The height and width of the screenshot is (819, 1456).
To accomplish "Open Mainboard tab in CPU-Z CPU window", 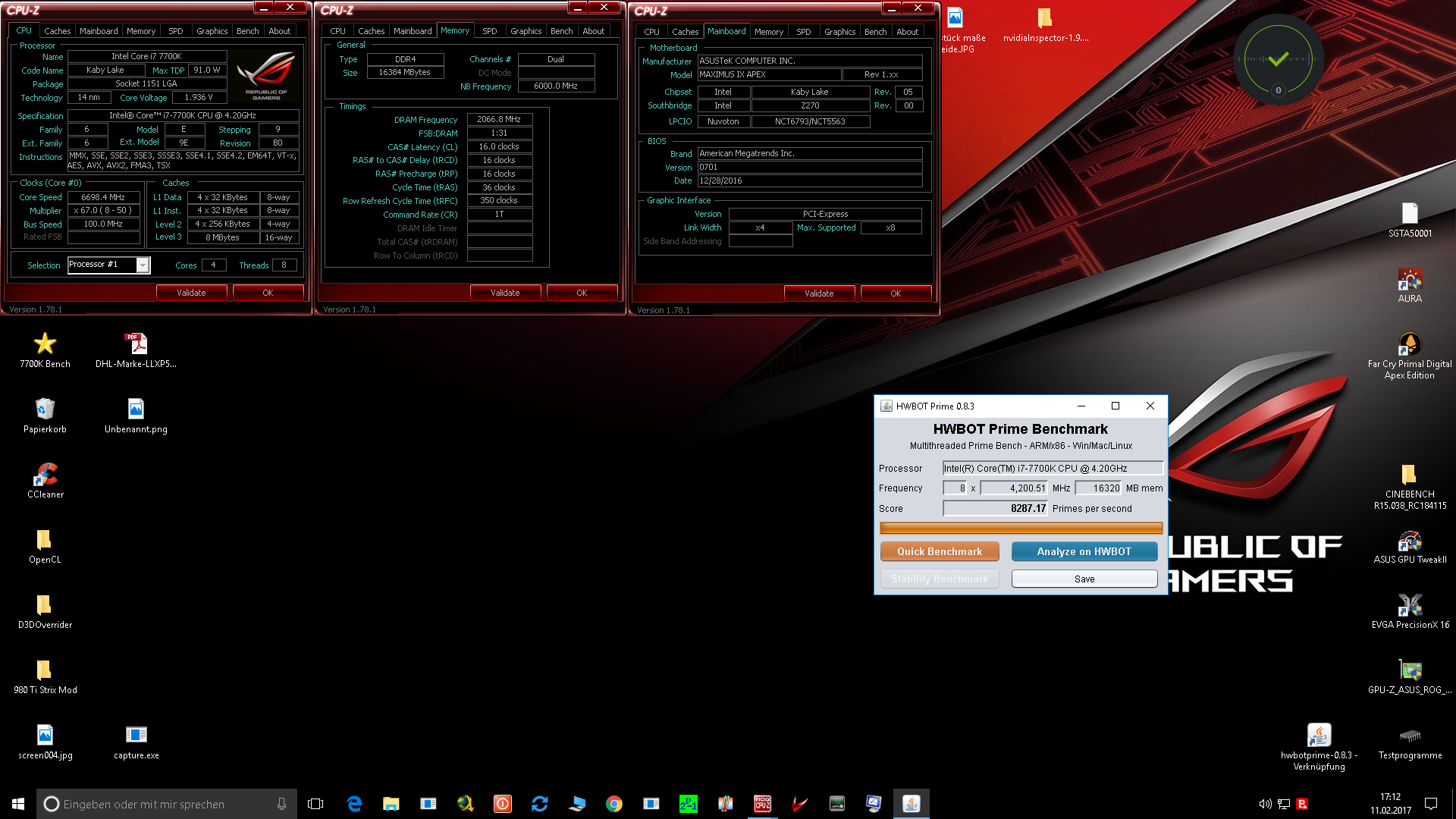I will [x=99, y=31].
